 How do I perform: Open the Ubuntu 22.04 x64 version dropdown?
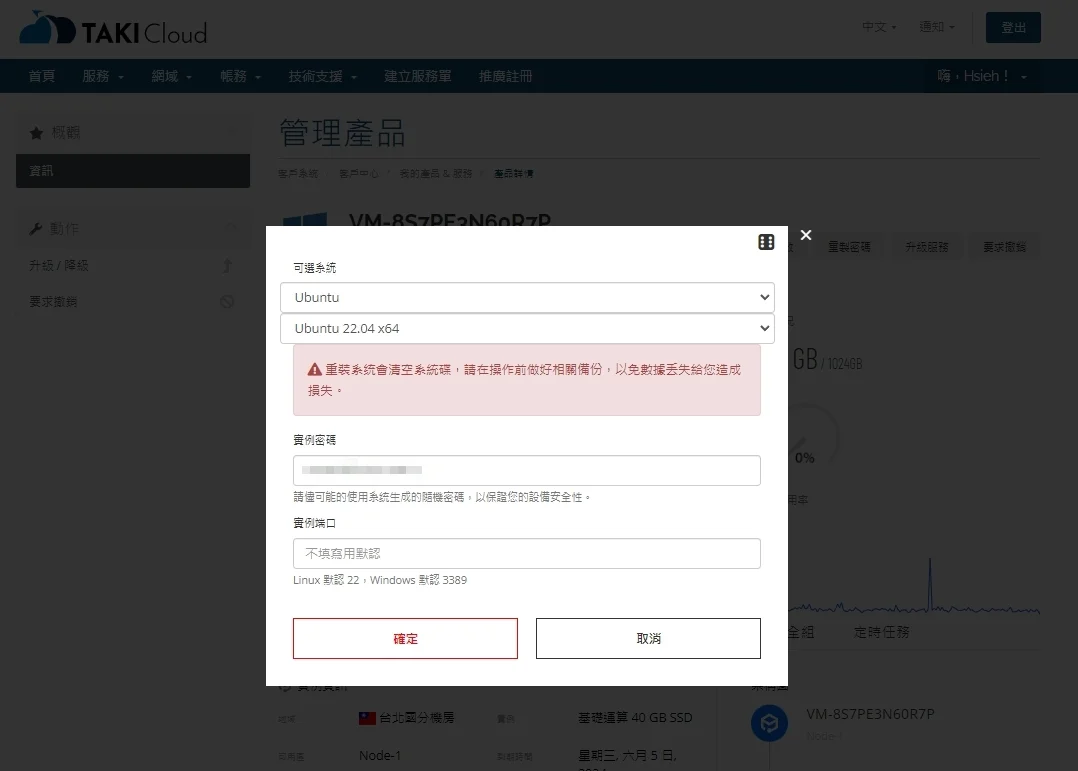[x=527, y=329]
